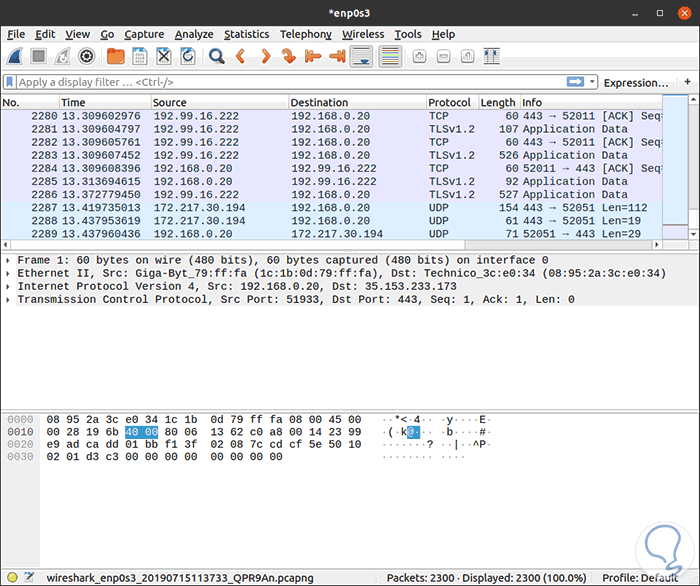The width and height of the screenshot is (700, 586).
Task: Start capturing packets with the shark fin icon
Action: point(15,56)
